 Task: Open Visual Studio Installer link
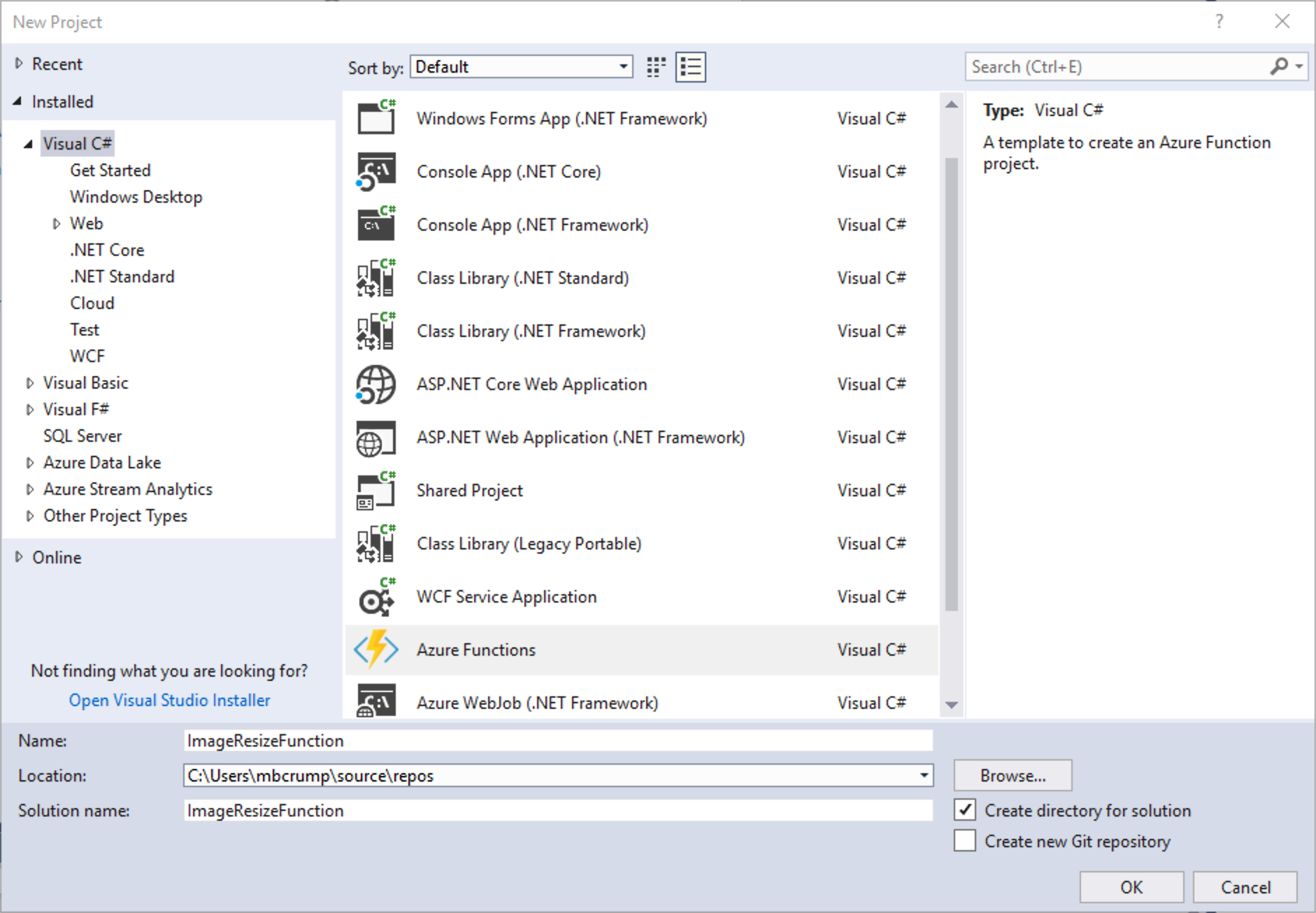coord(169,700)
